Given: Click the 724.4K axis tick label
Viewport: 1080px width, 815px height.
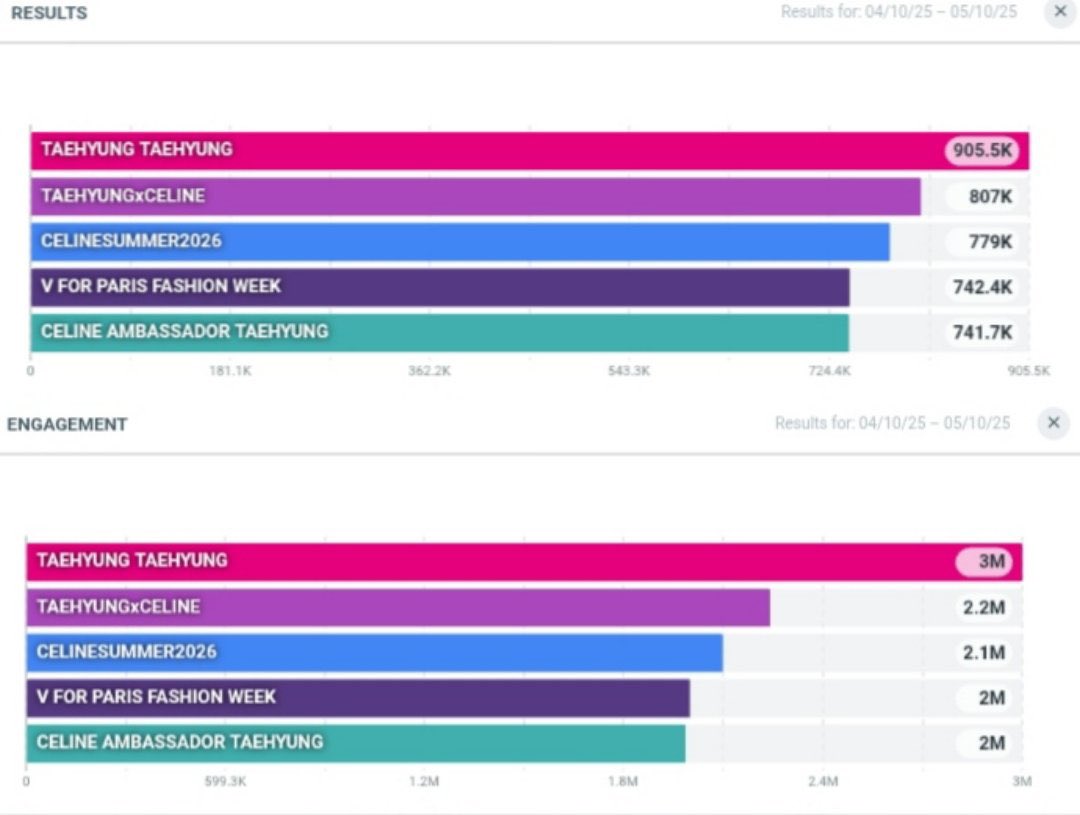Looking at the screenshot, I should (829, 371).
